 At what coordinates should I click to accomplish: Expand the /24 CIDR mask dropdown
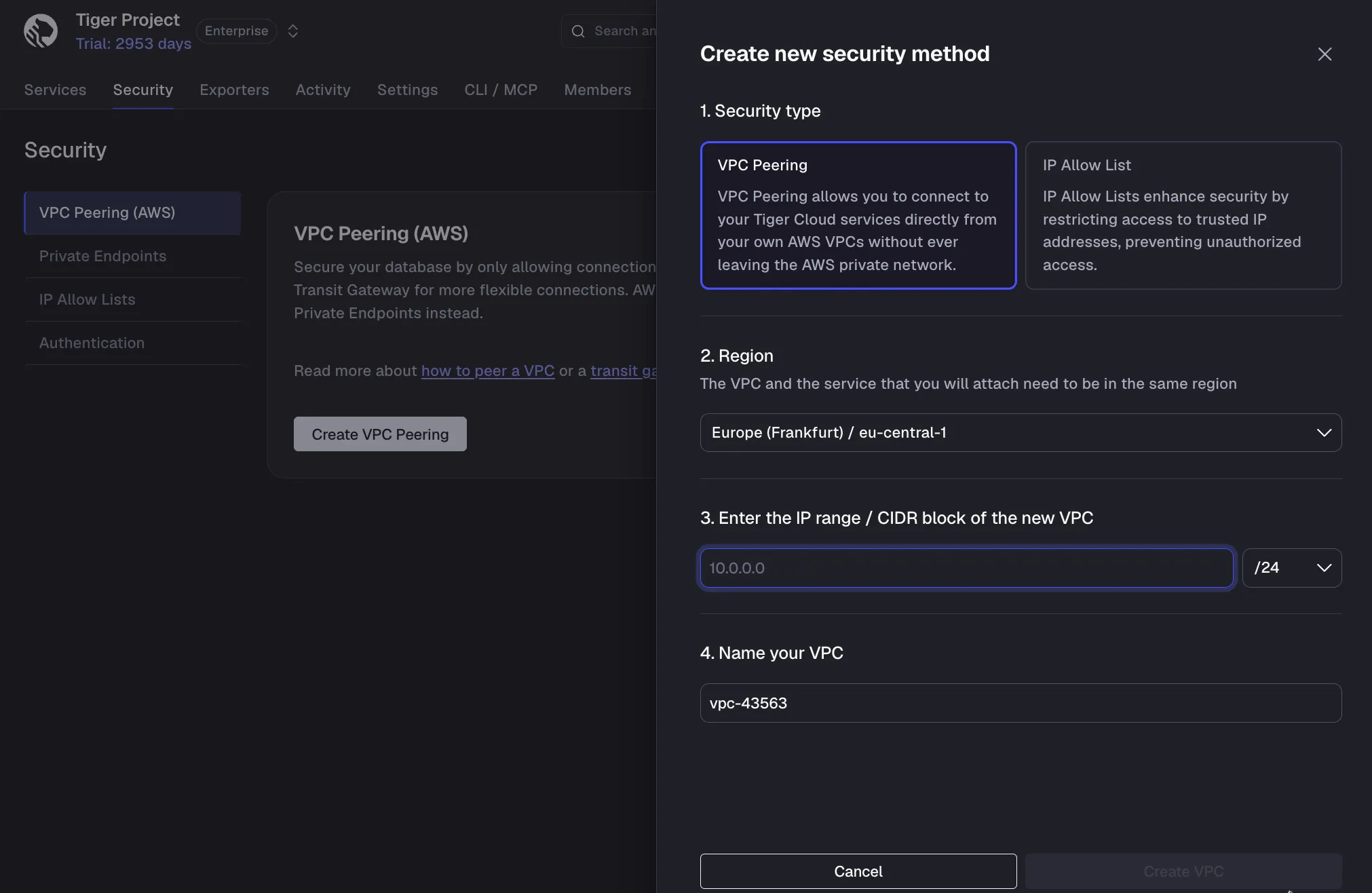tap(1292, 568)
